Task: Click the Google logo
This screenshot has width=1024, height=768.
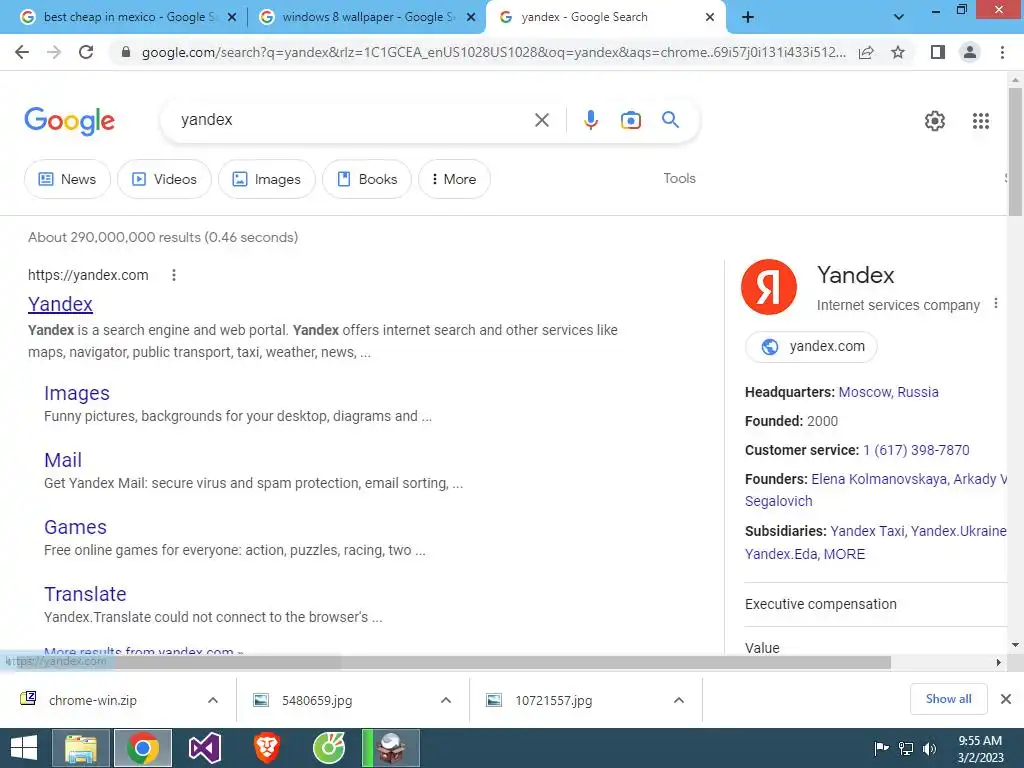Action: [69, 121]
